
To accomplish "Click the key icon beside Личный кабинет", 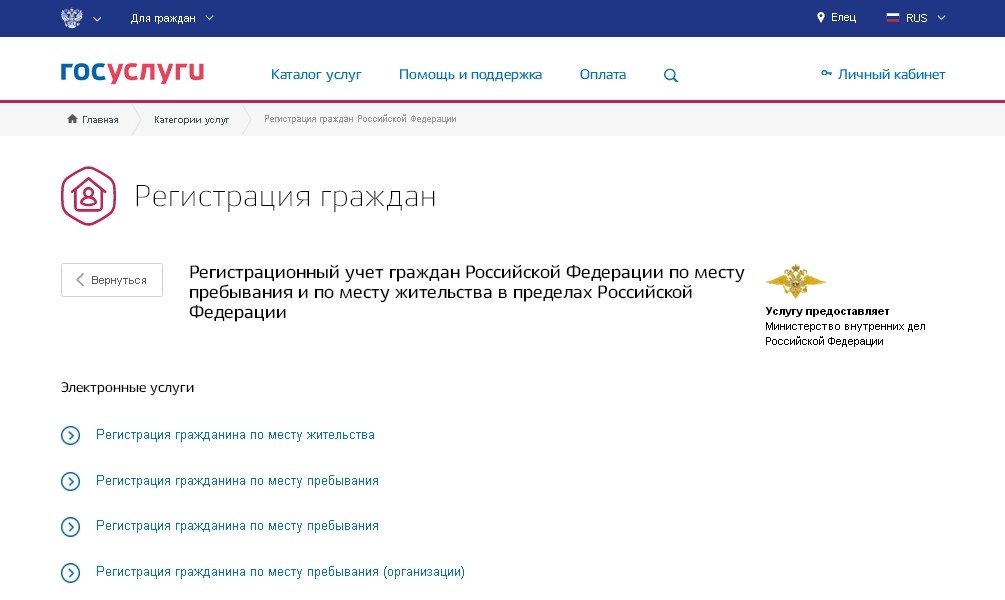I will click(826, 74).
